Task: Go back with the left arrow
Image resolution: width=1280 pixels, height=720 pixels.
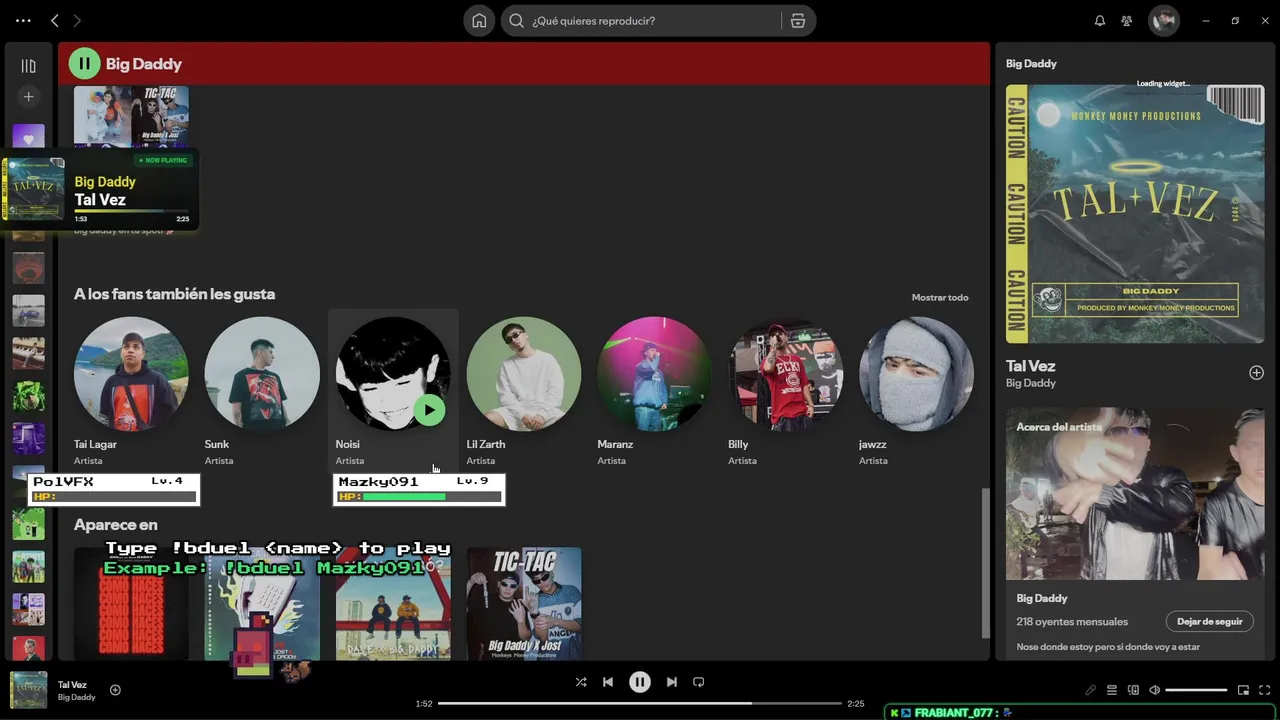Action: click(55, 20)
